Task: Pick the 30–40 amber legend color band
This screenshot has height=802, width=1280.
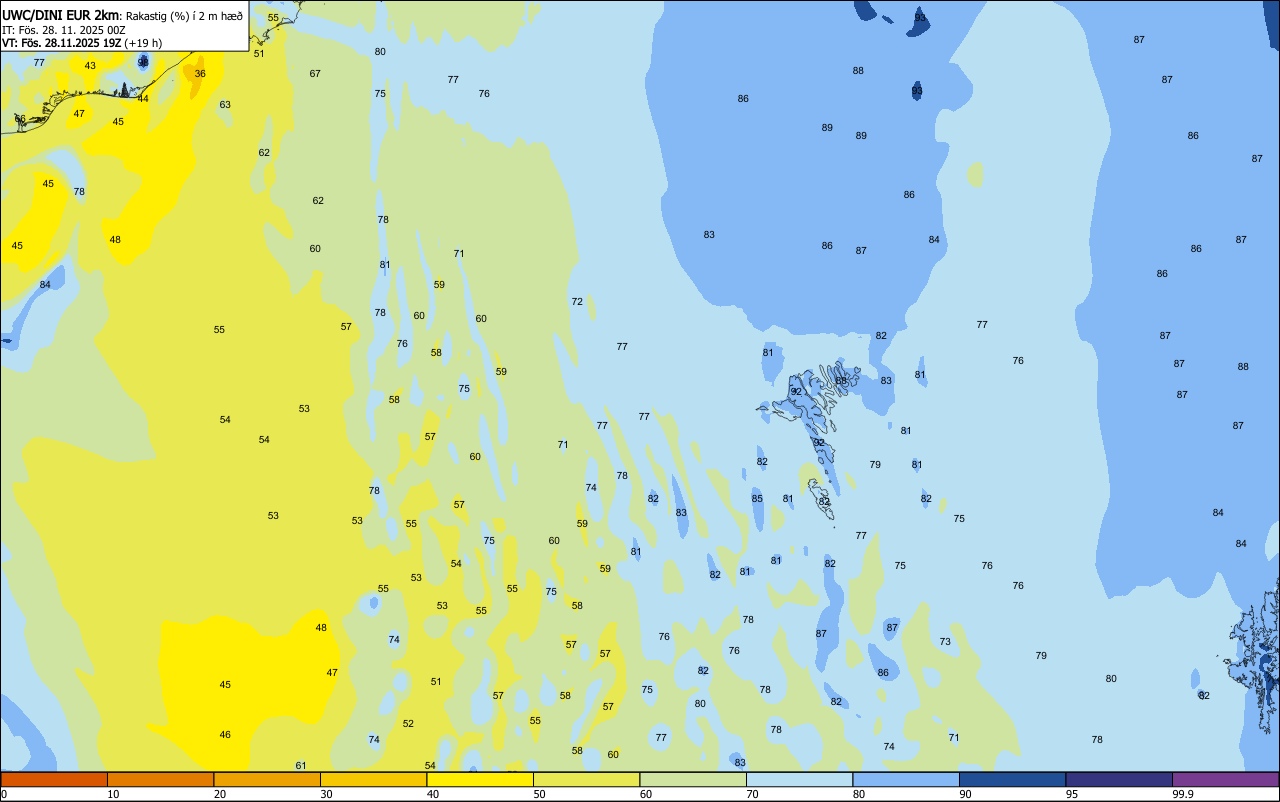Action: click(x=373, y=779)
